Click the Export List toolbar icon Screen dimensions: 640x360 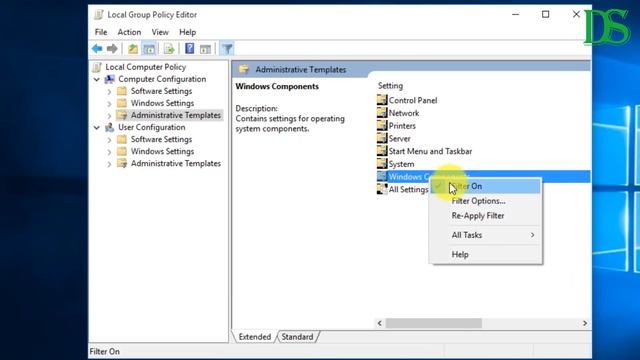pos(169,49)
